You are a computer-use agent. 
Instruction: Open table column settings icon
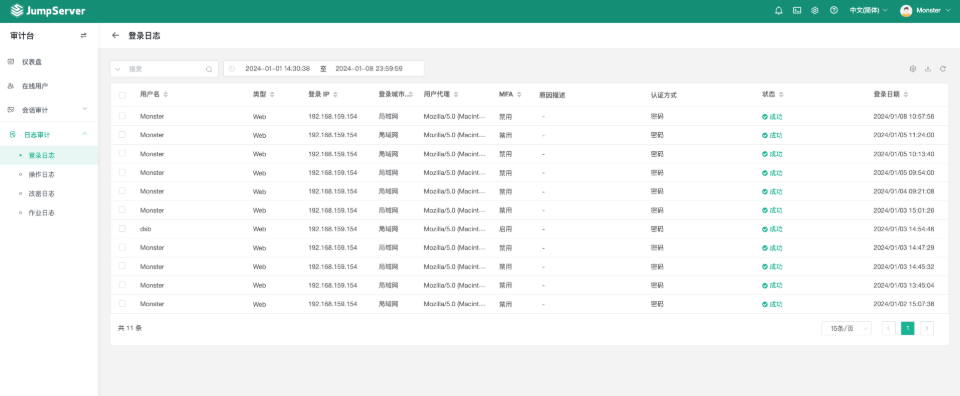coord(912,69)
